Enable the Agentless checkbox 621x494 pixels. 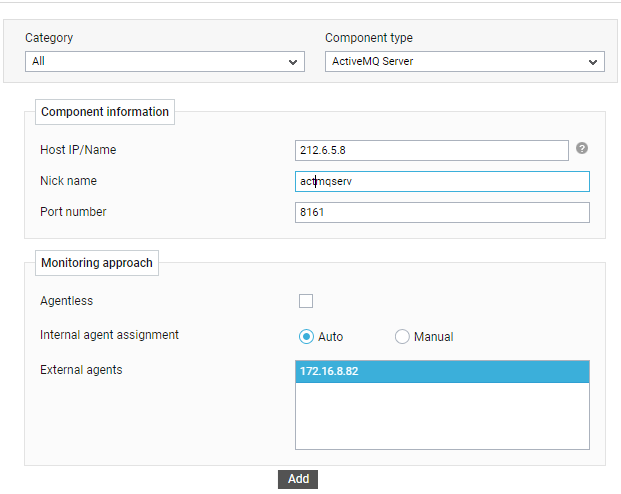tap(306, 301)
